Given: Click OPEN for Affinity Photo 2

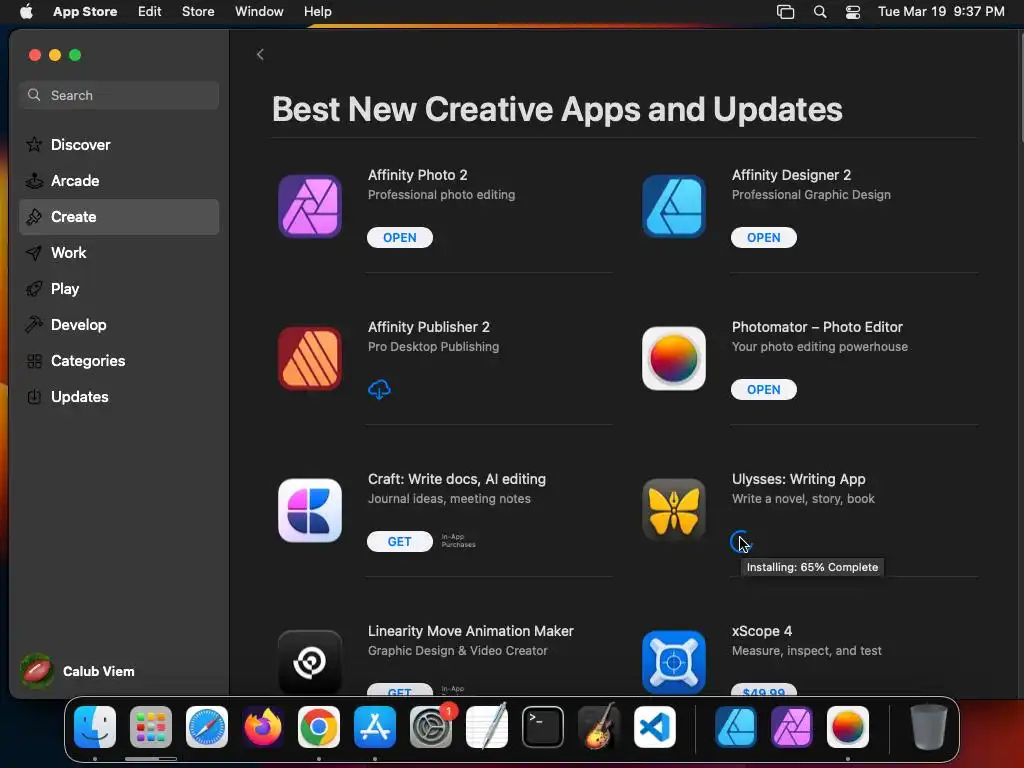Looking at the screenshot, I should click(x=400, y=238).
